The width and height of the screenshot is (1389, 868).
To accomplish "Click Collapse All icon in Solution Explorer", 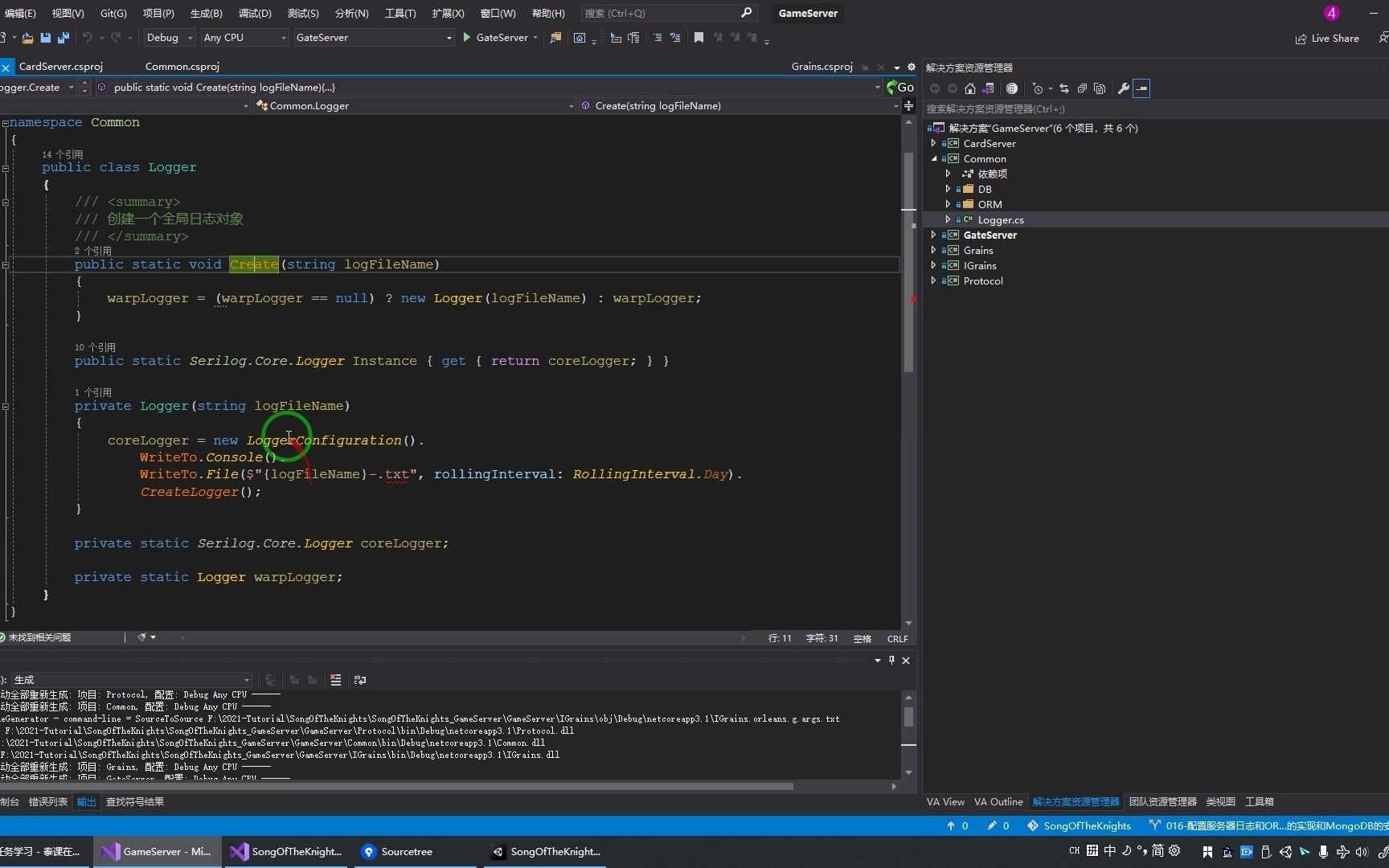I will pos(1082,88).
